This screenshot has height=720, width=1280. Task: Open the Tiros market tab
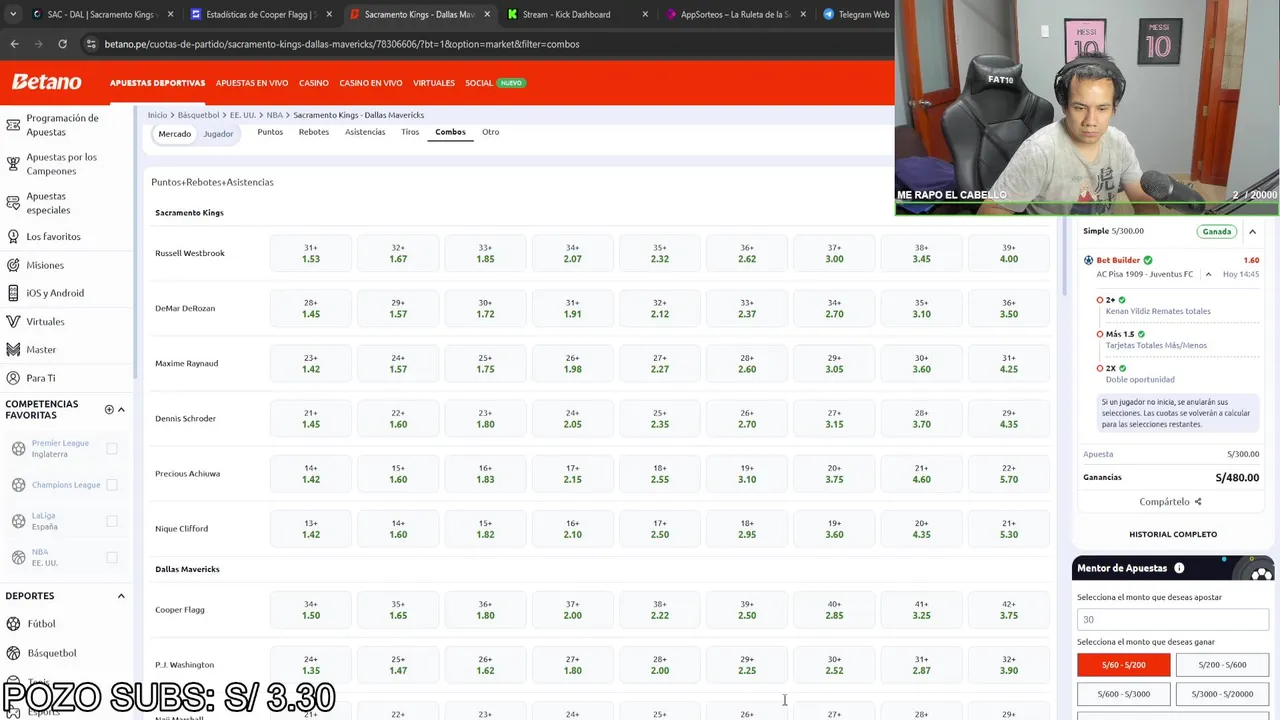click(x=410, y=132)
